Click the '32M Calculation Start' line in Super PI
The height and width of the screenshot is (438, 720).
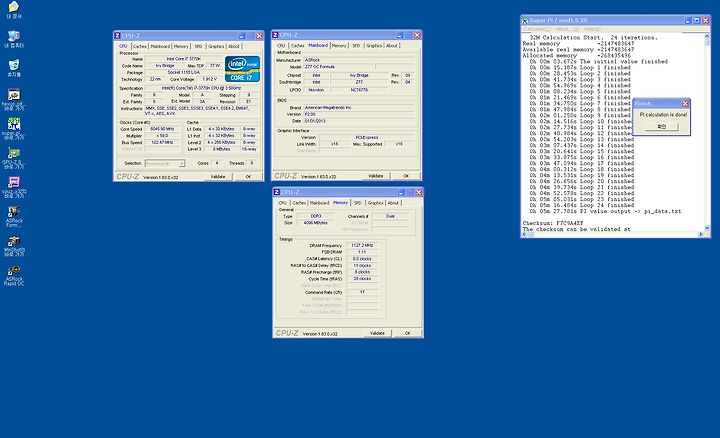593,38
